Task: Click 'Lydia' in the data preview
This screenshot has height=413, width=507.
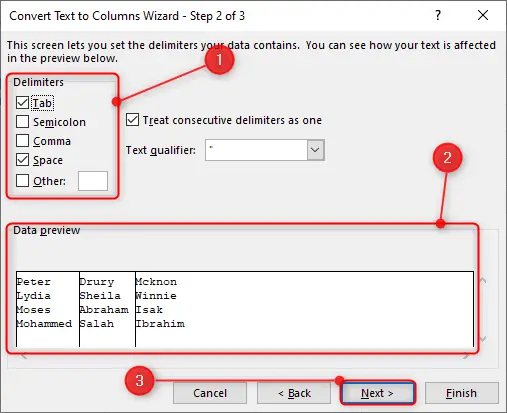Action: pyautogui.click(x=34, y=296)
